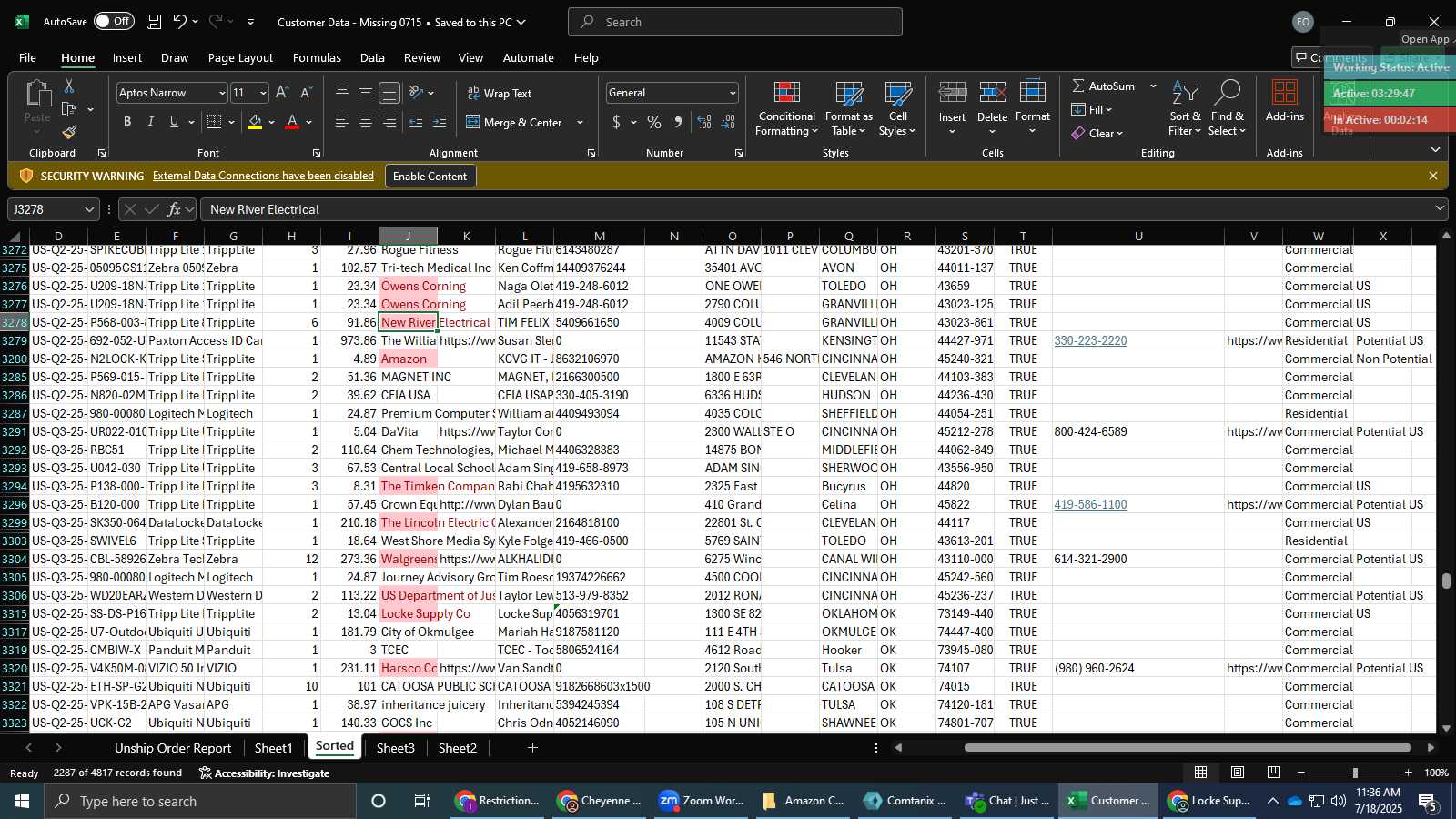This screenshot has height=819, width=1456.
Task: Open the General number format dropdown
Action: tap(733, 93)
